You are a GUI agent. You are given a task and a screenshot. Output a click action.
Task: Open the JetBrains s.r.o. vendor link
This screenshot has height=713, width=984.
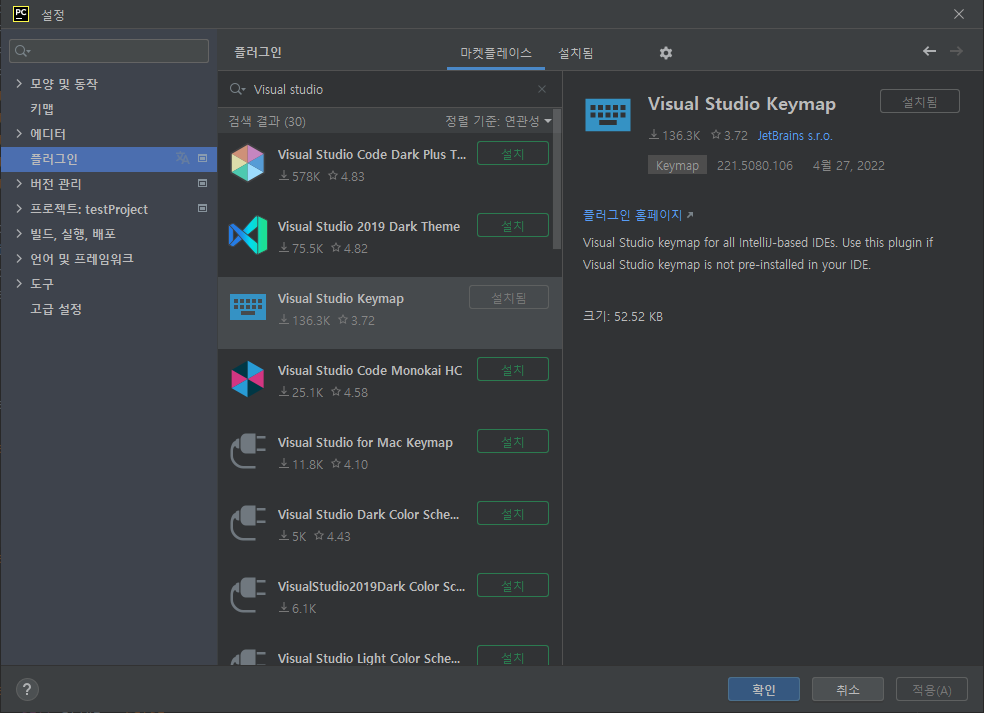click(x=794, y=136)
